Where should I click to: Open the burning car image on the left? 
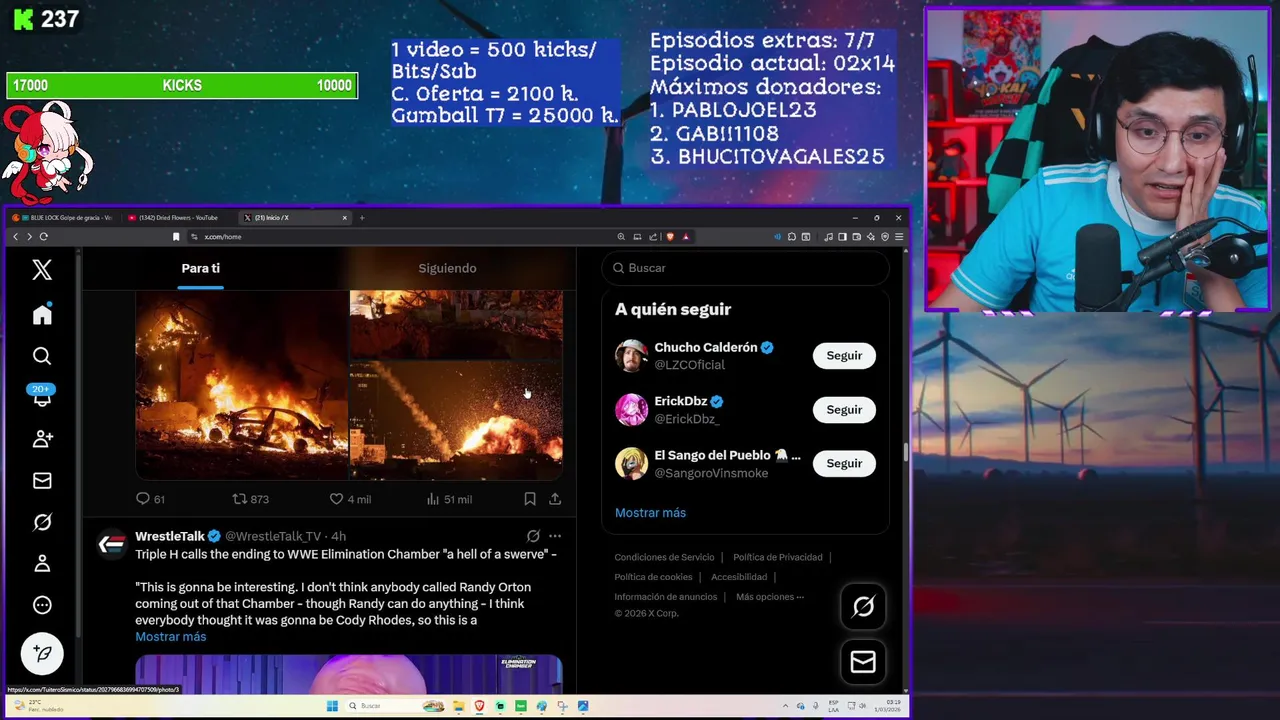point(241,385)
